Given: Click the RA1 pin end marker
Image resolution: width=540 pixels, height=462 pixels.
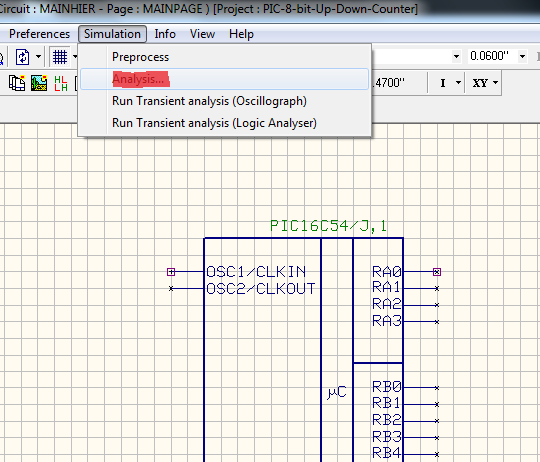Looking at the screenshot, I should tap(437, 288).
